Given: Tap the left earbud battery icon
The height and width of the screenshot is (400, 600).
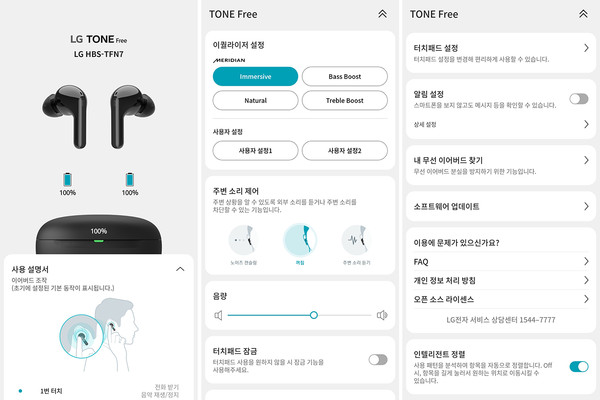Looking at the screenshot, I should click(67, 180).
